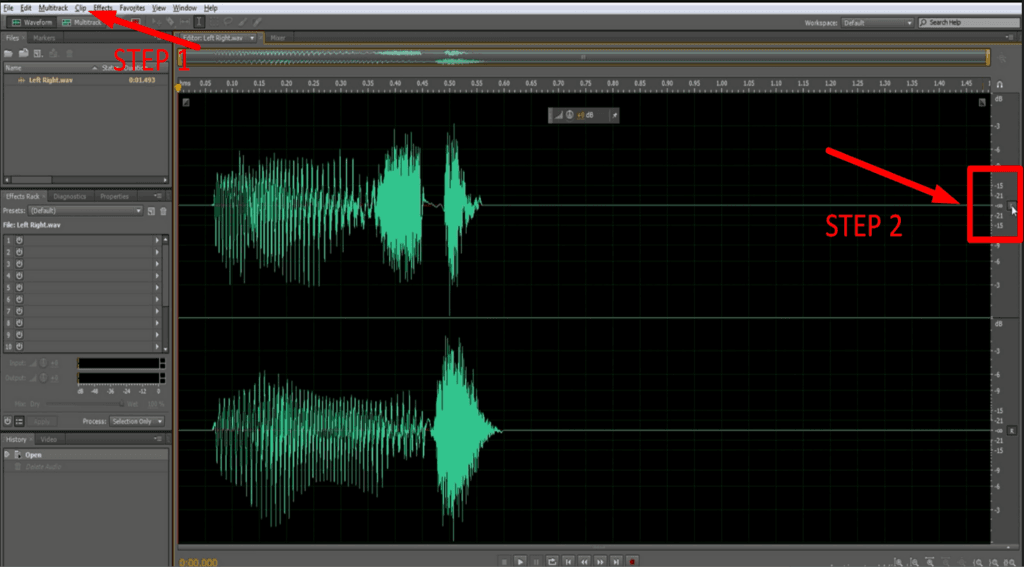Click the Fast Forward button
Screen dimensions: 1024x567
600,561
